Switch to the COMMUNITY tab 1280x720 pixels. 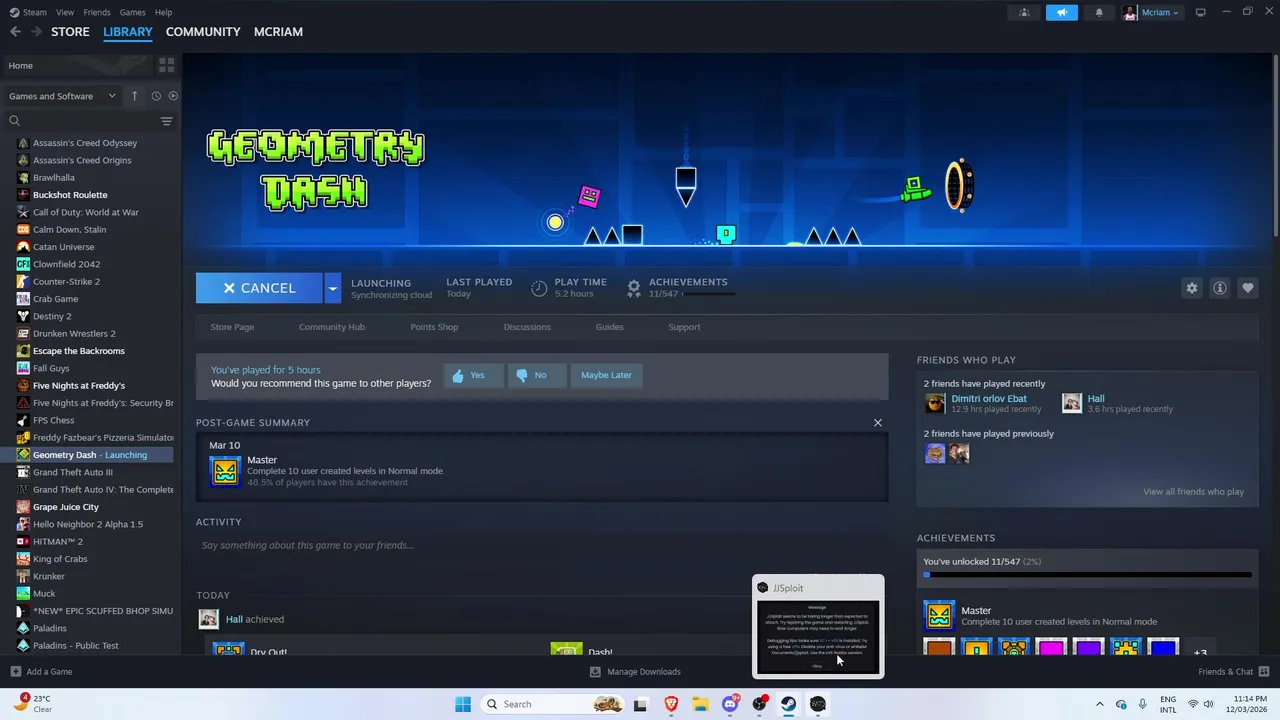[x=203, y=32]
